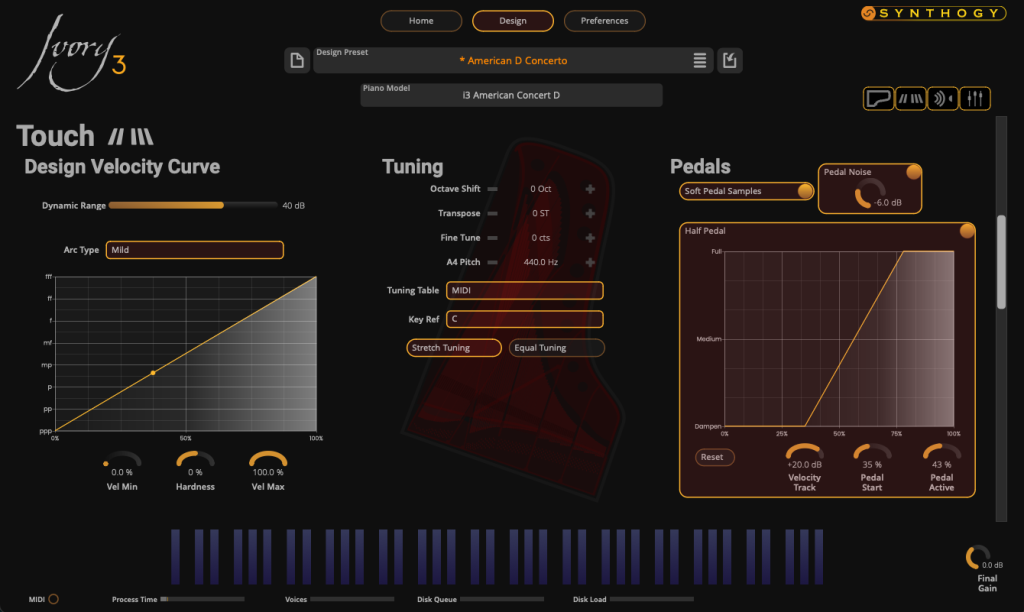Reset the Half Pedal curve
This screenshot has width=1024, height=612.
click(x=714, y=457)
